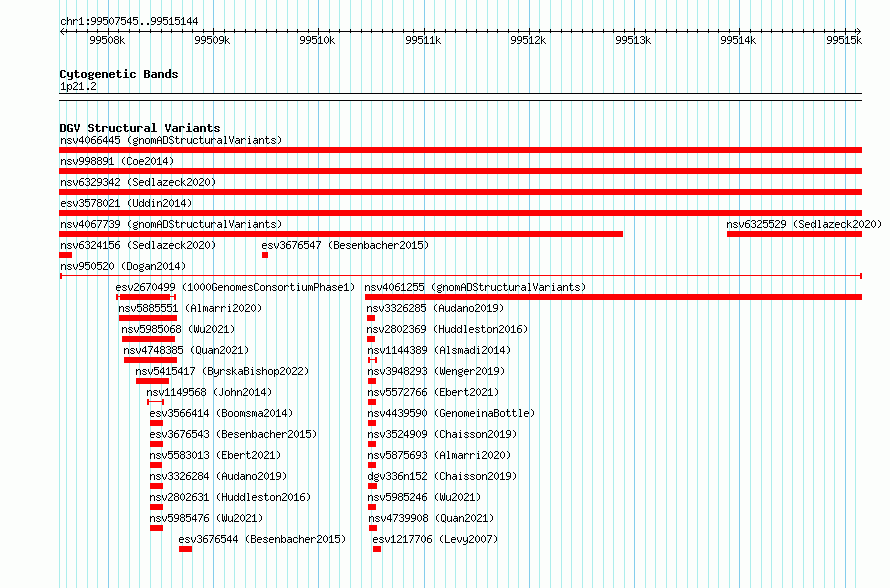Click the chr1:99507545..99515144 region label
Viewport: 890px width, 588px height.
[x=129, y=21]
